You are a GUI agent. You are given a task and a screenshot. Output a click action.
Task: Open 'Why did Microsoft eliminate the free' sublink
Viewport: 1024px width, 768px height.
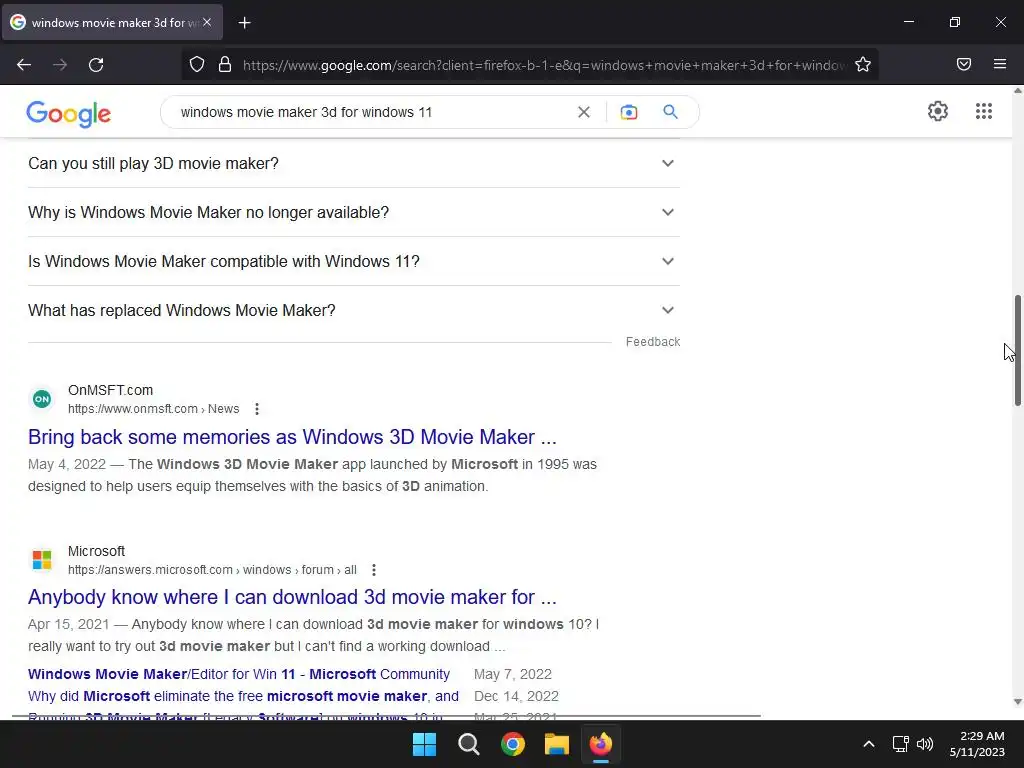click(x=243, y=696)
